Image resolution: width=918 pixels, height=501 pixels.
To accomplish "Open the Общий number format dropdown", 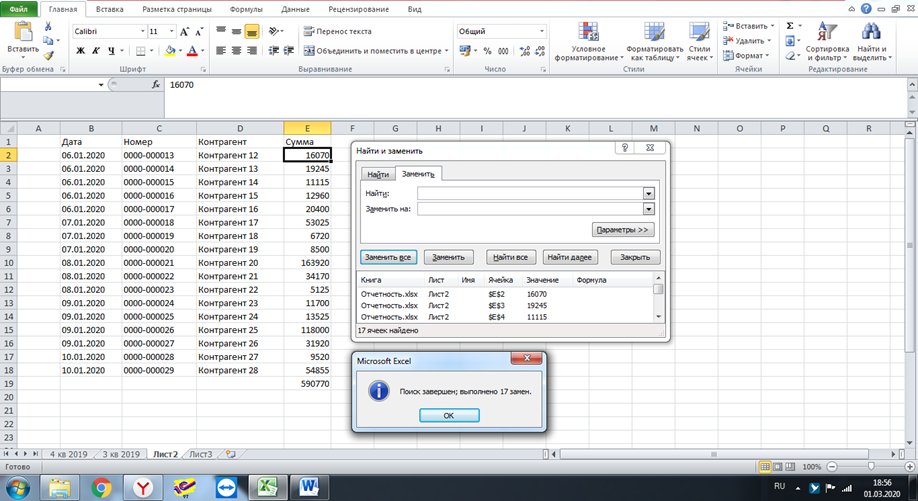I will click(x=542, y=32).
